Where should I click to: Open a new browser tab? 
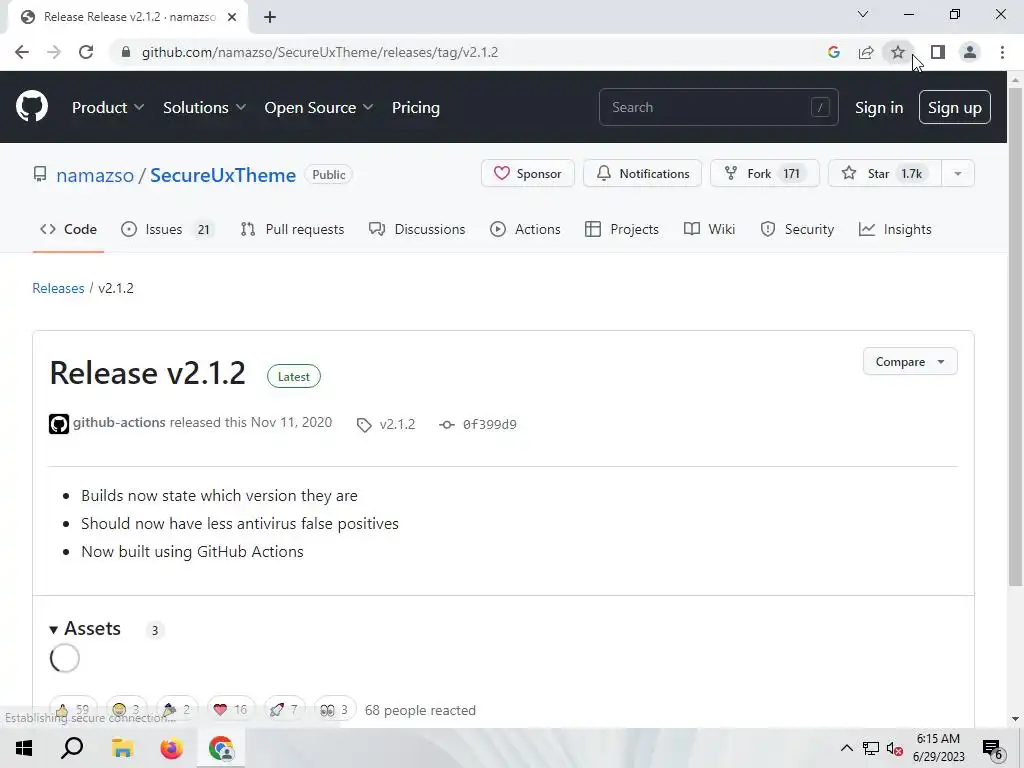270,17
